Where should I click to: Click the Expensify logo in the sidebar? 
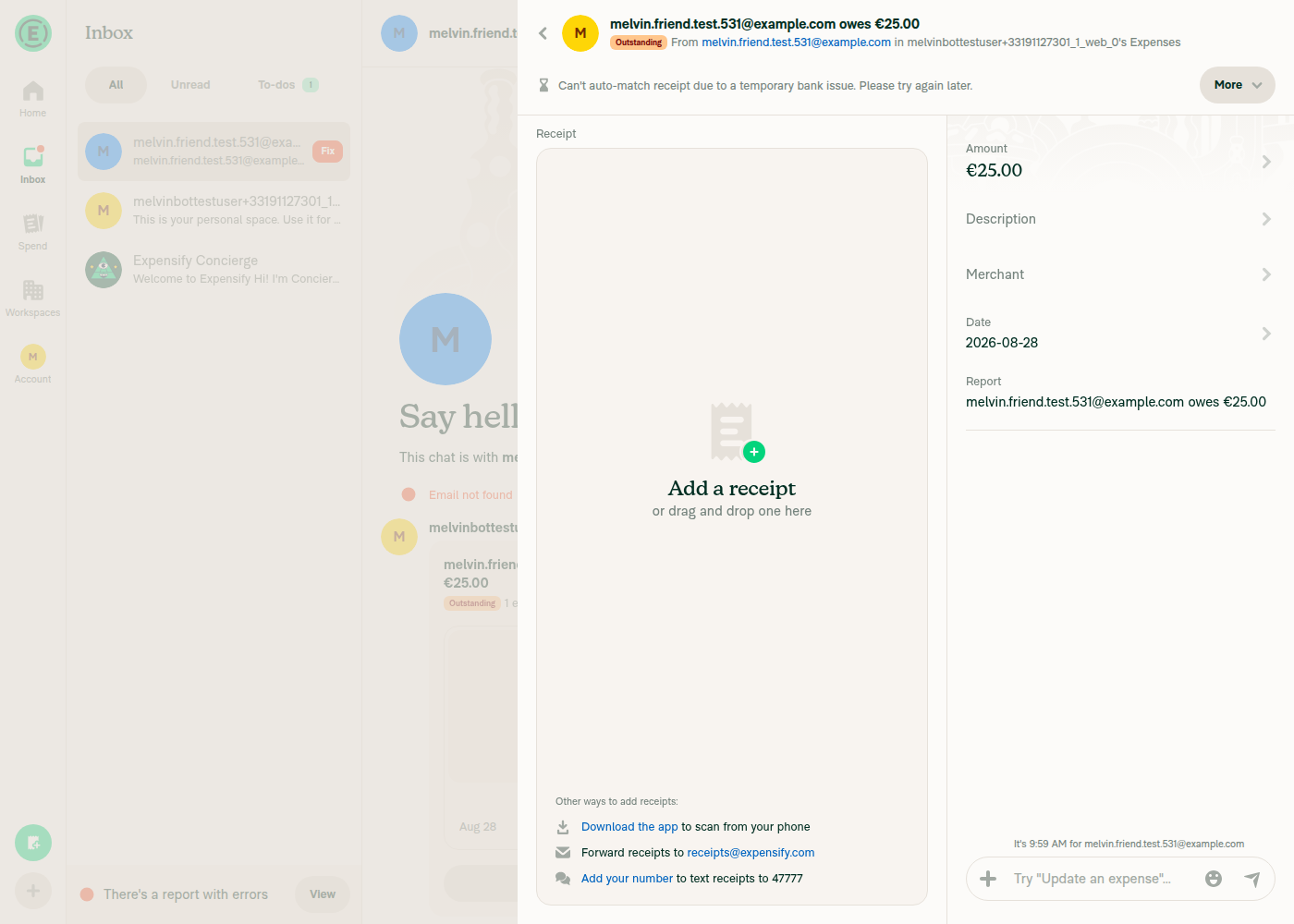[33, 33]
